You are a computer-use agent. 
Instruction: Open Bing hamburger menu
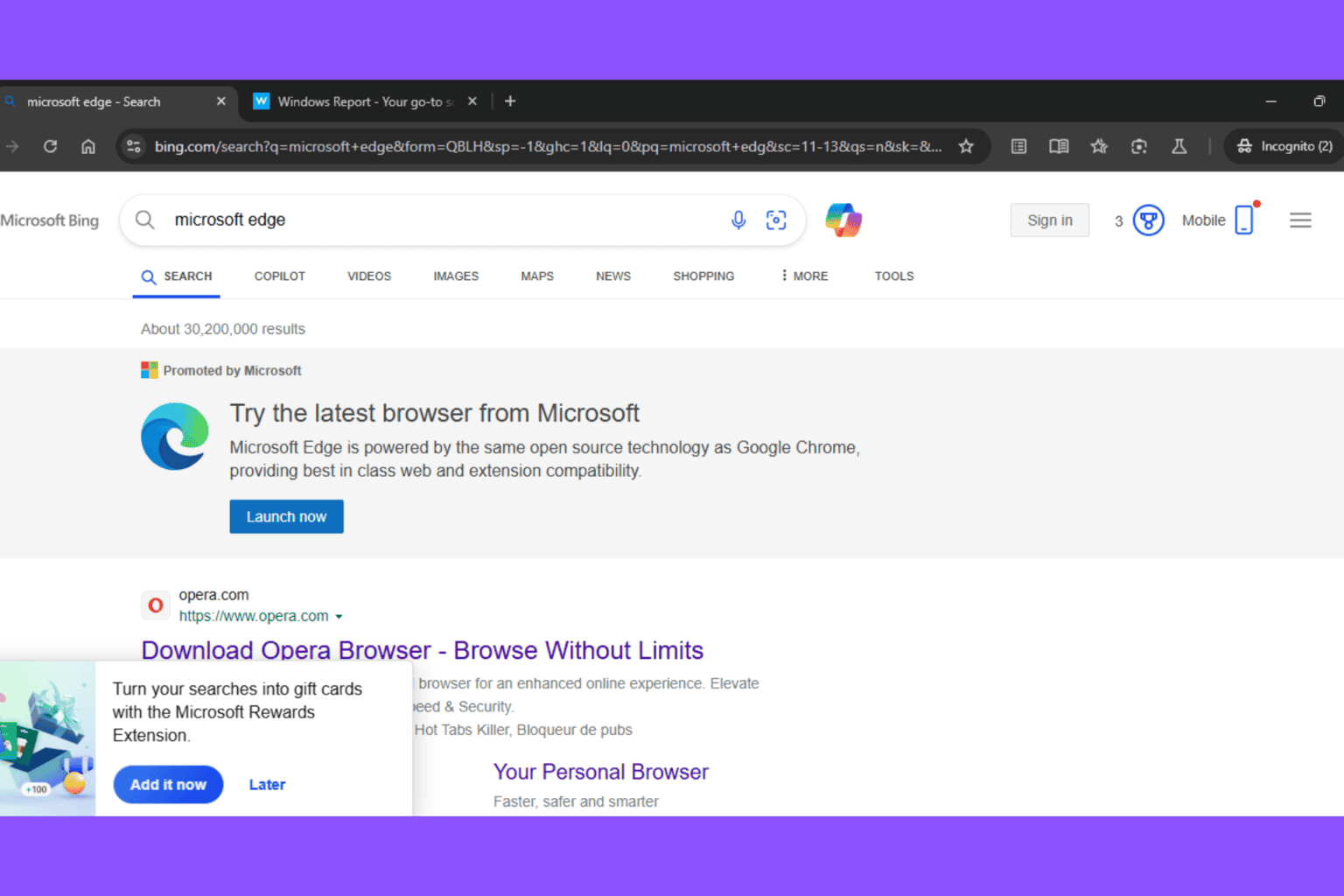[x=1300, y=220]
